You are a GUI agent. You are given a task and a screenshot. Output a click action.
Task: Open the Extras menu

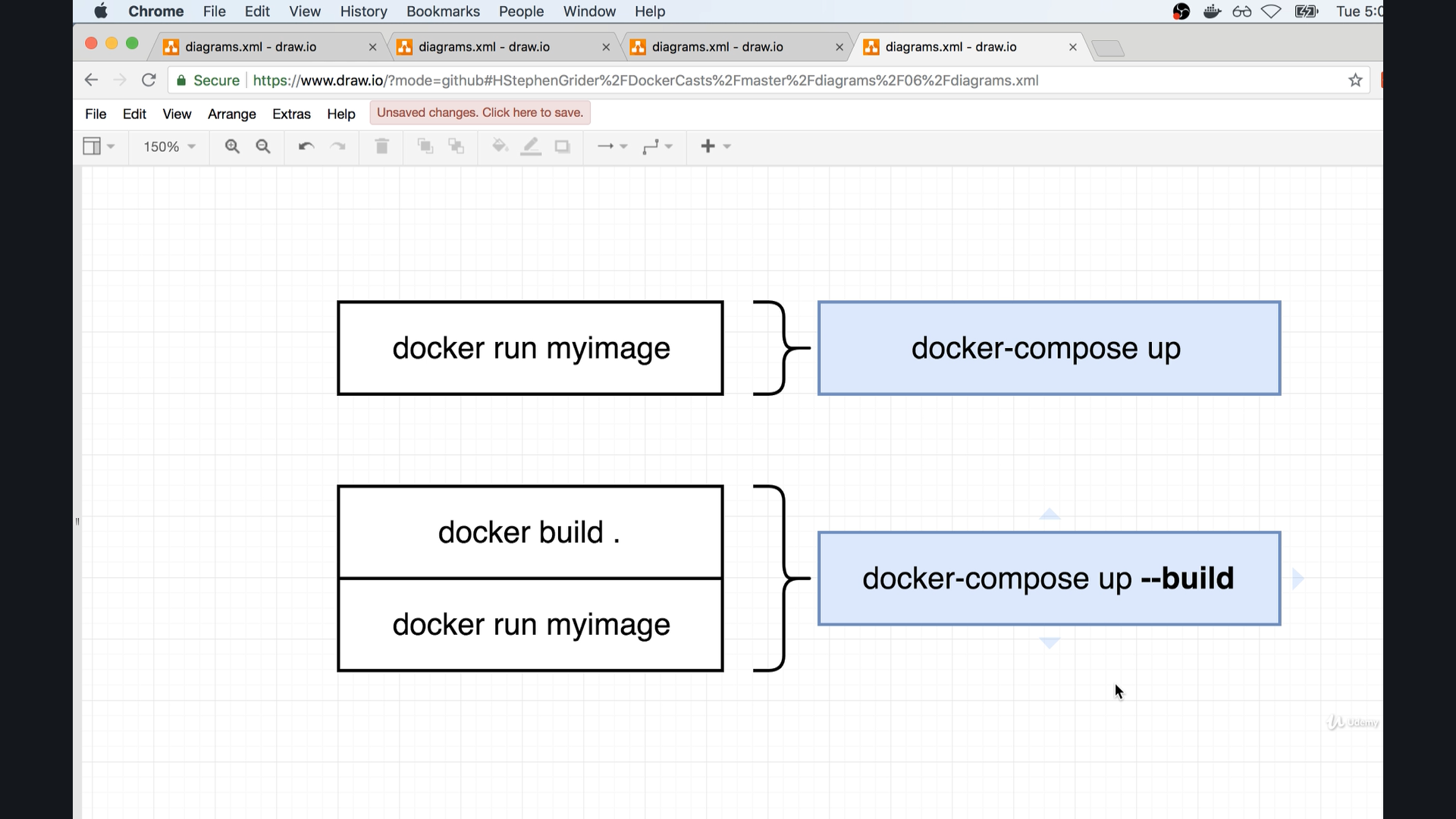(291, 114)
